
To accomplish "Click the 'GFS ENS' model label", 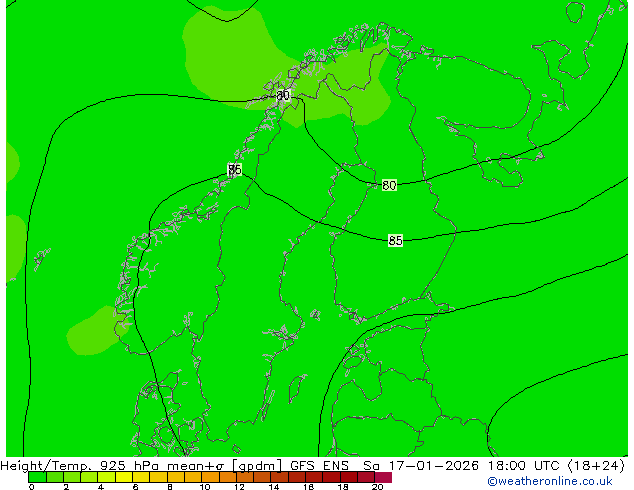I will 319,466.
